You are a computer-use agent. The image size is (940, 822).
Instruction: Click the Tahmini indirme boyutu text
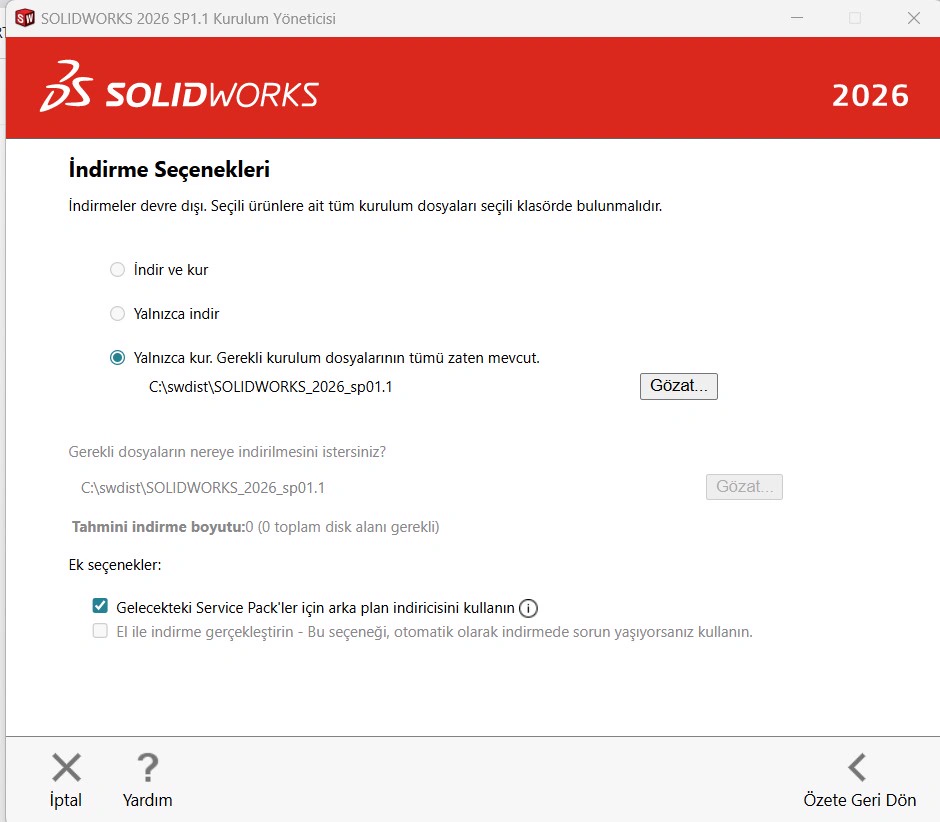[255, 527]
